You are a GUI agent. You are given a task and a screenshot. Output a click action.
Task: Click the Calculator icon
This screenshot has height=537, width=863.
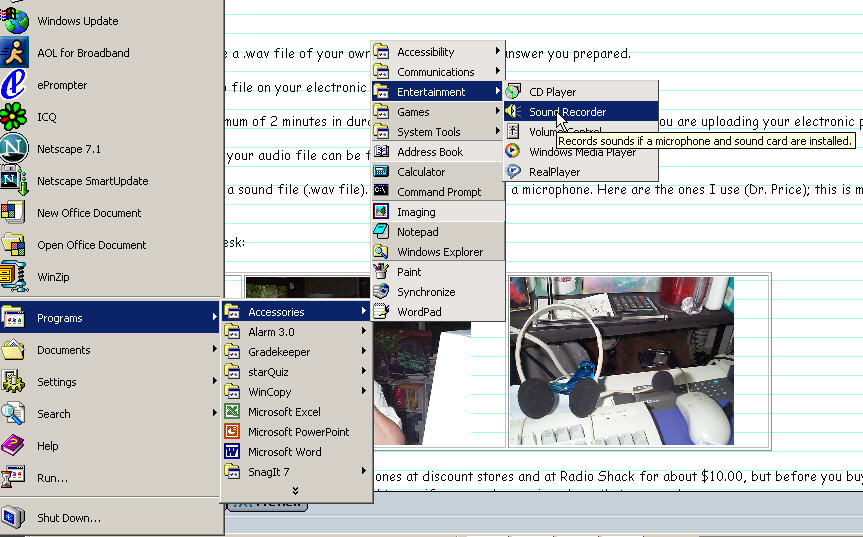(x=381, y=172)
